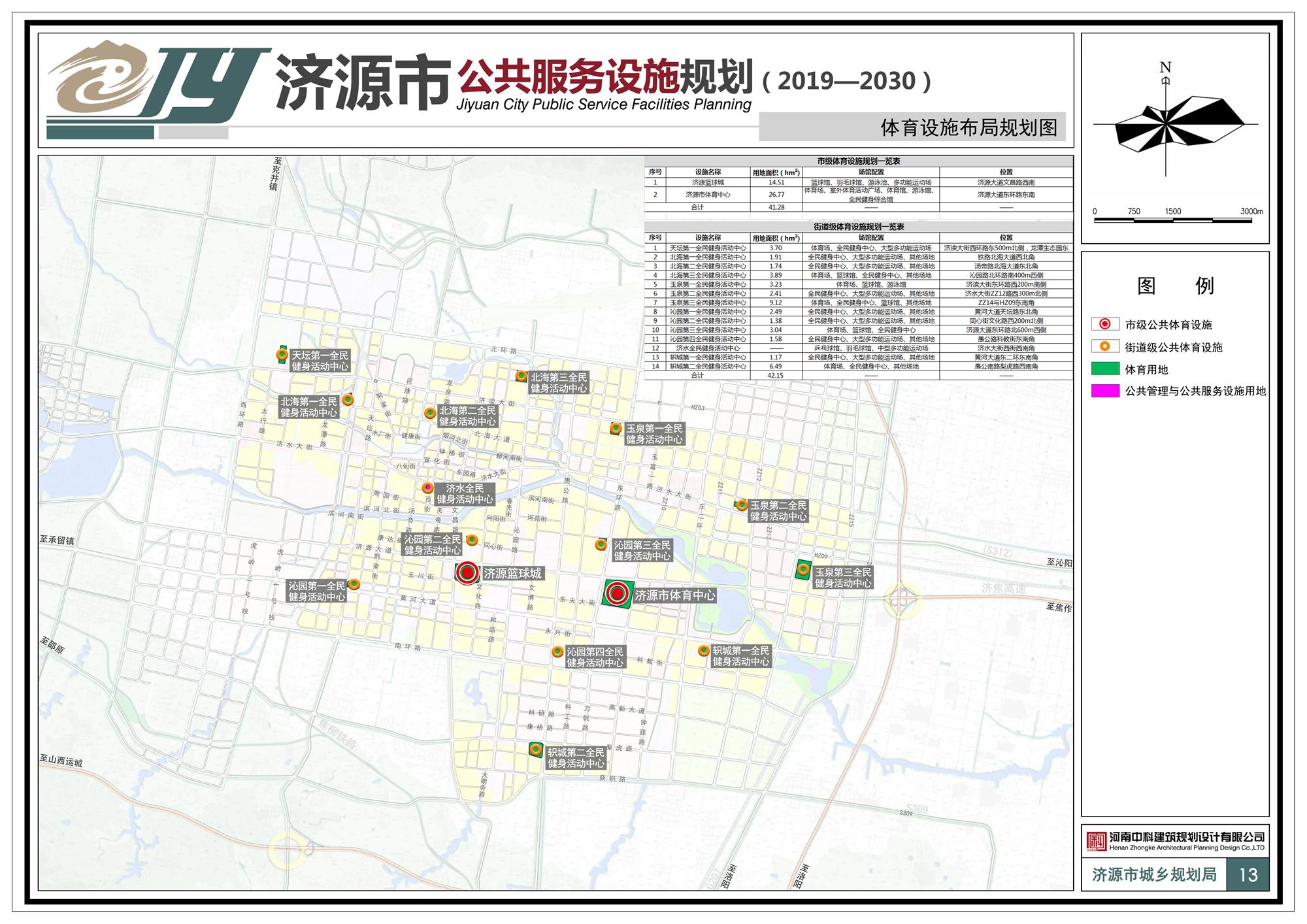Click the 街道级公共体育设施 legend symbol
Screen dimensions: 1307x924
(1104, 346)
